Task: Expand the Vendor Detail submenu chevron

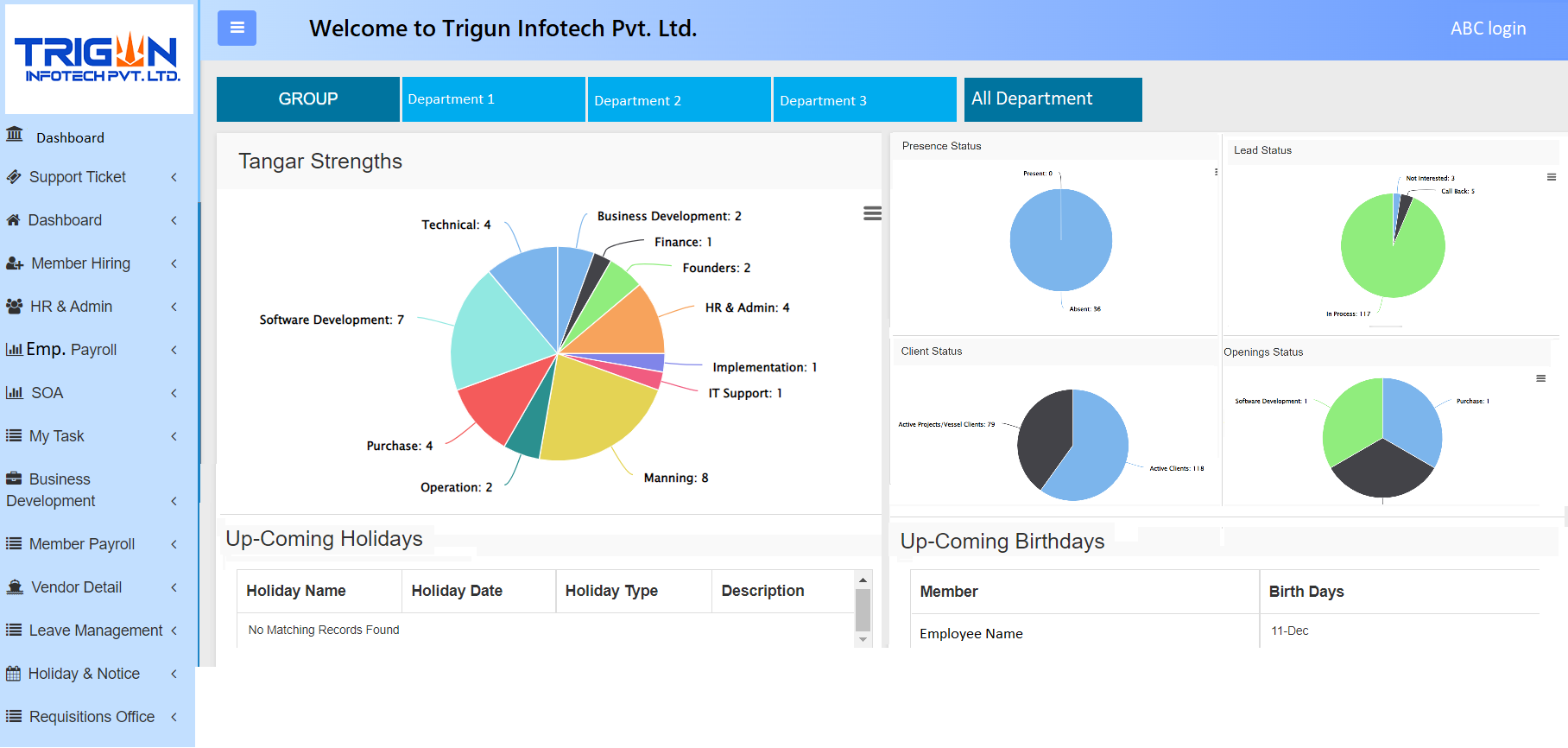Action: [x=174, y=587]
